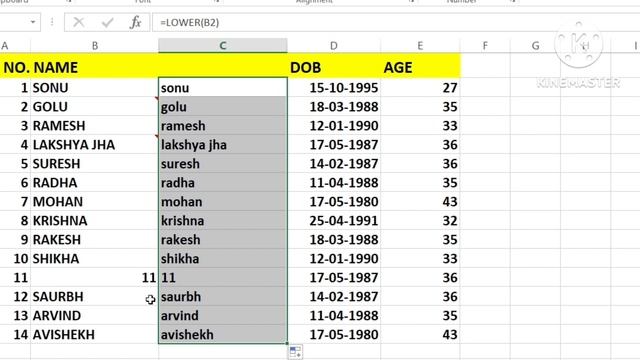Select age 33 in SHIKHA row
Screen dimensions: 640x360
coord(420,258)
